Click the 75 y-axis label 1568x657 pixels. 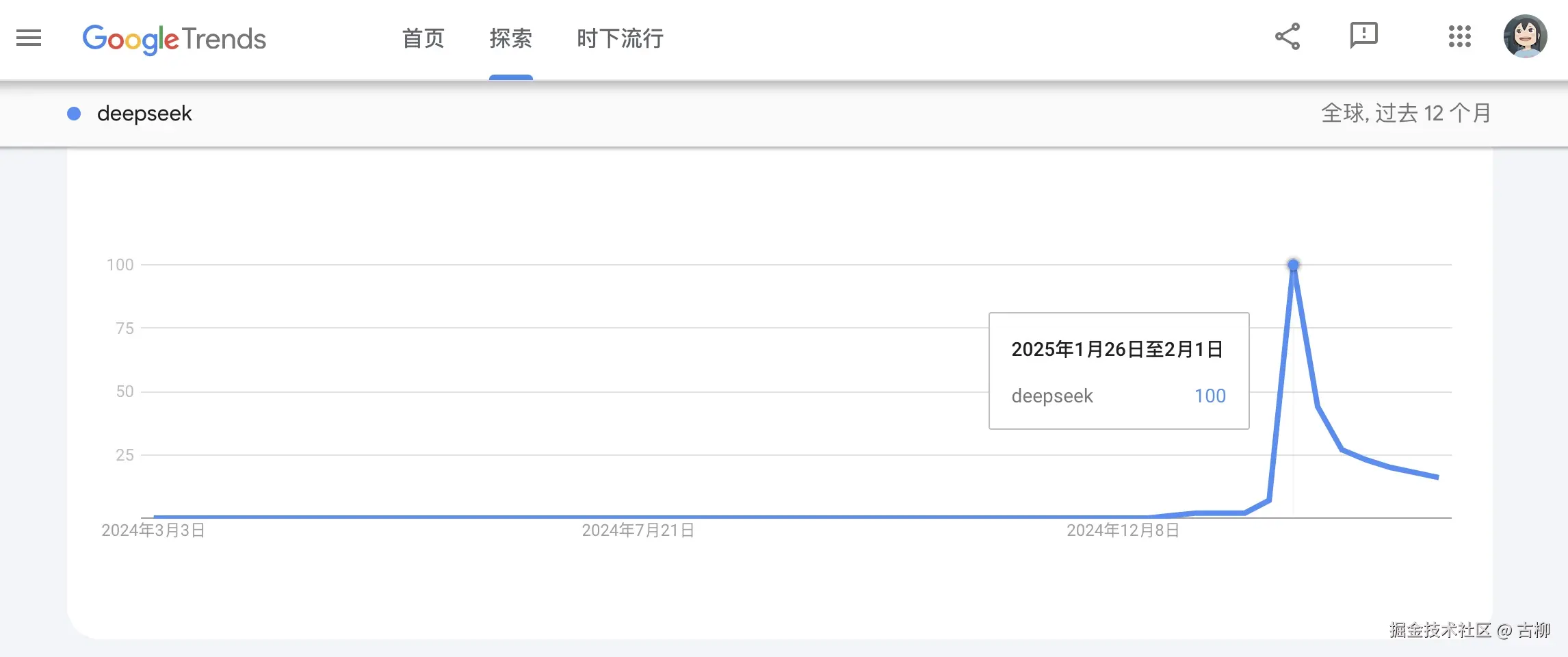coord(125,328)
